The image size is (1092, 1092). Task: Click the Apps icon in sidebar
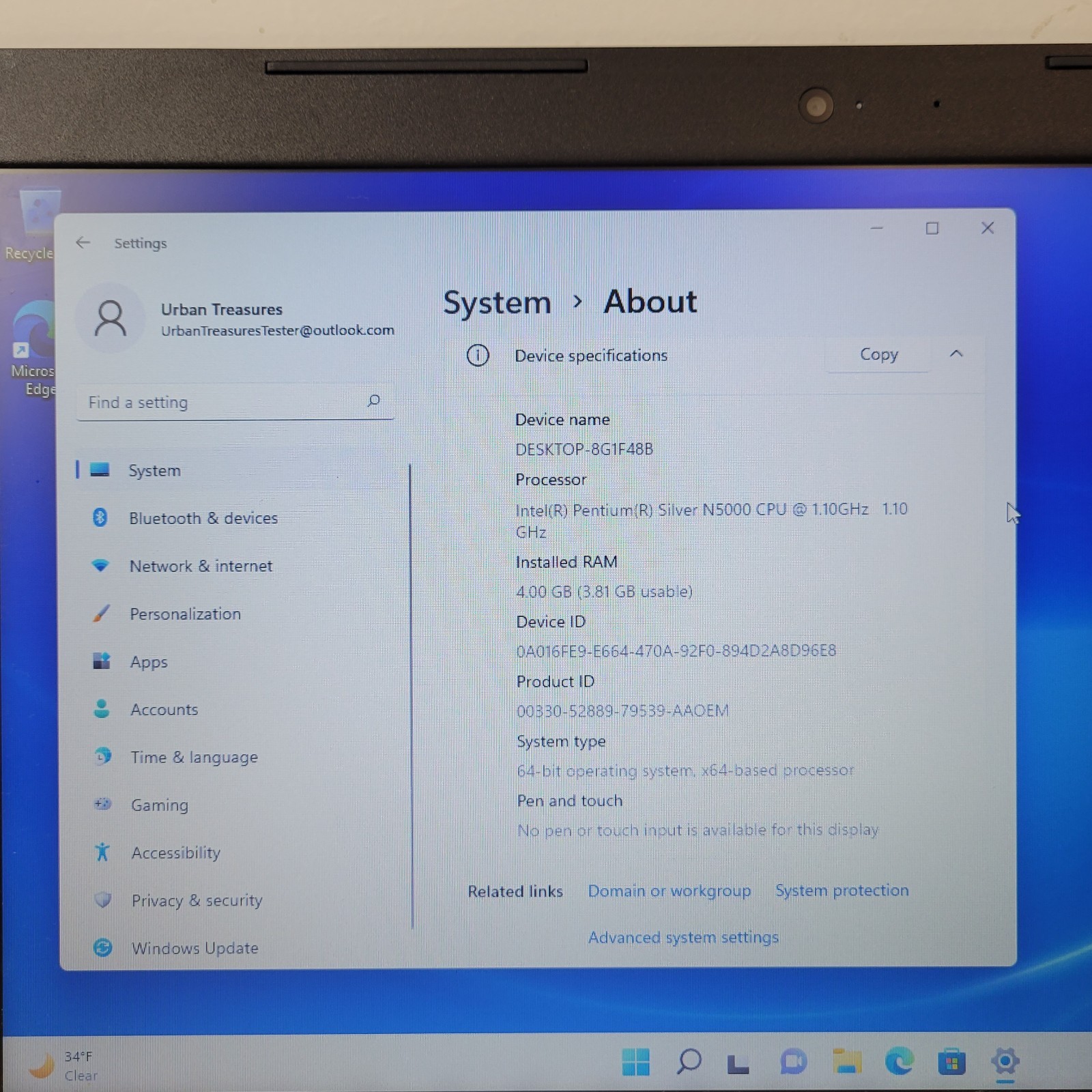(x=102, y=661)
